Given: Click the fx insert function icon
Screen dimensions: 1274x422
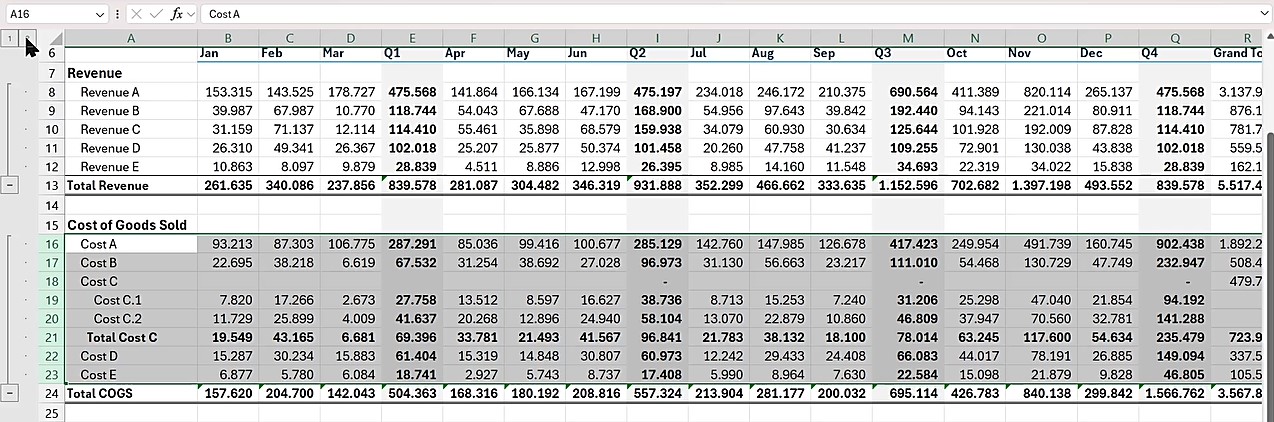Looking at the screenshot, I should pyautogui.click(x=176, y=14).
